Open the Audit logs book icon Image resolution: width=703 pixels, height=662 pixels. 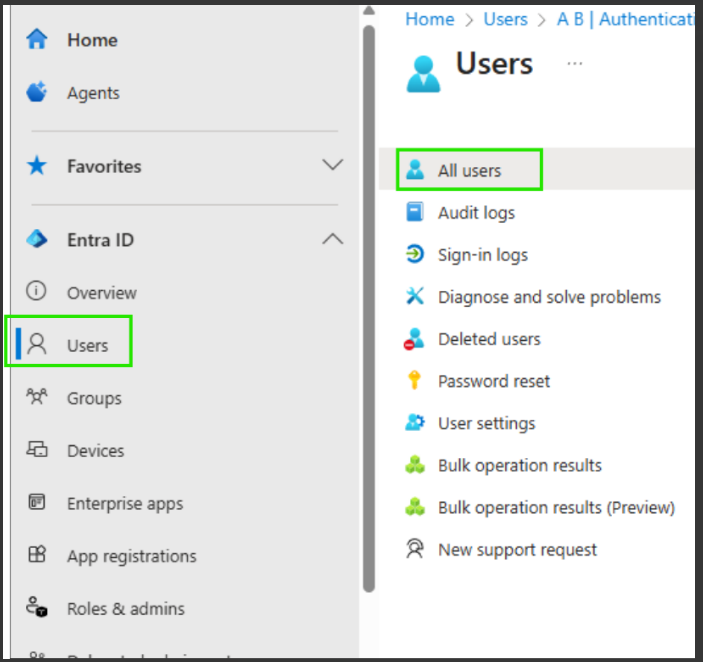(x=414, y=212)
